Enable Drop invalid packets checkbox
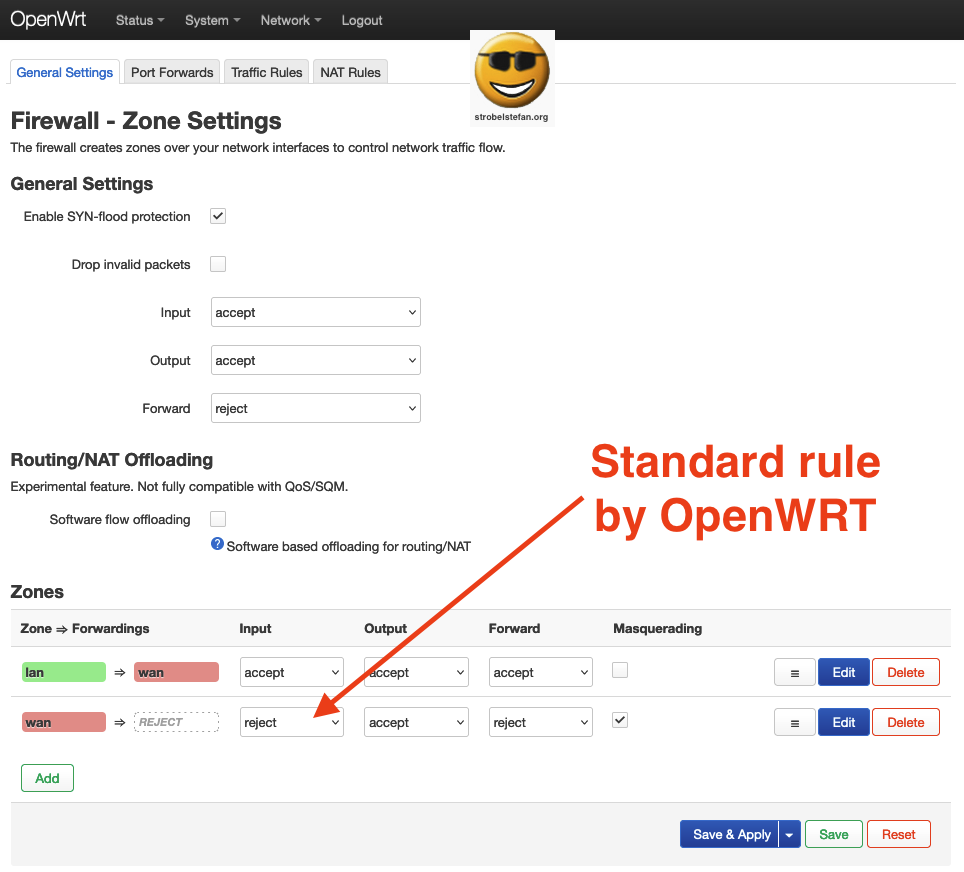Screen dimensions: 964x872 218,264
